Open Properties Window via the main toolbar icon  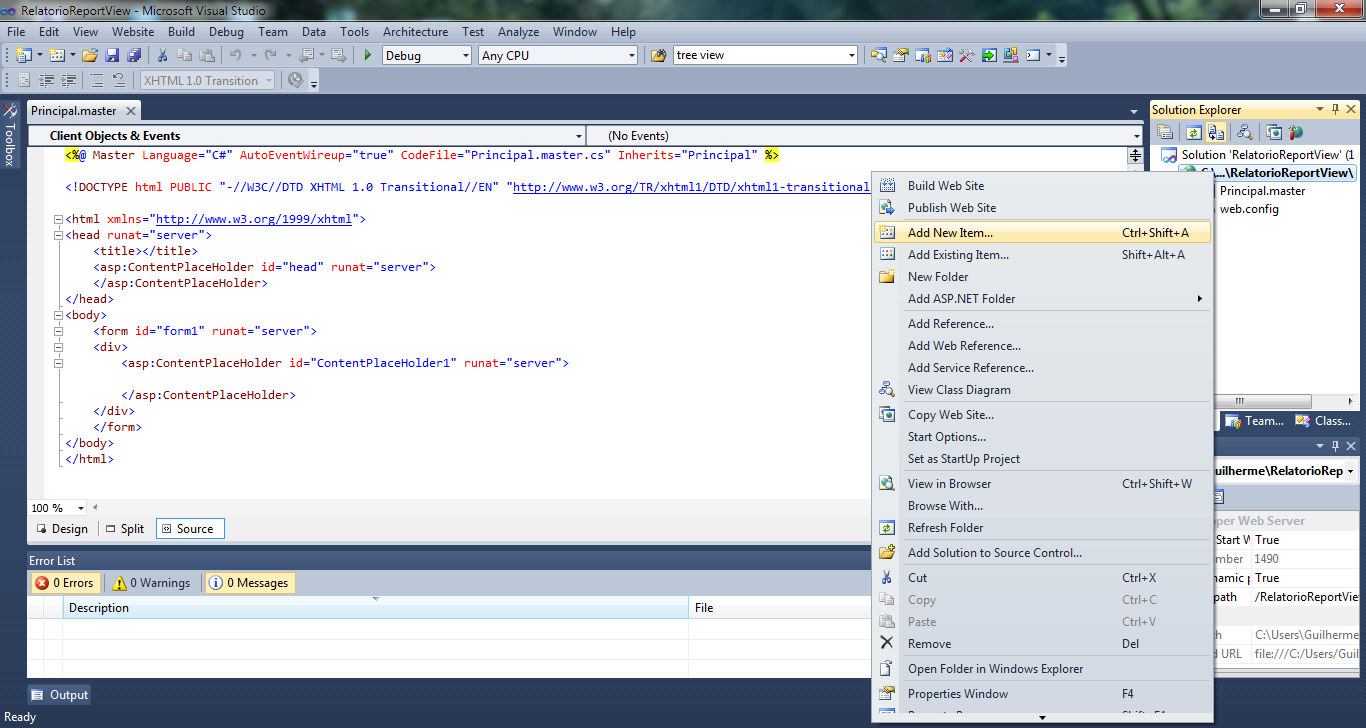900,55
